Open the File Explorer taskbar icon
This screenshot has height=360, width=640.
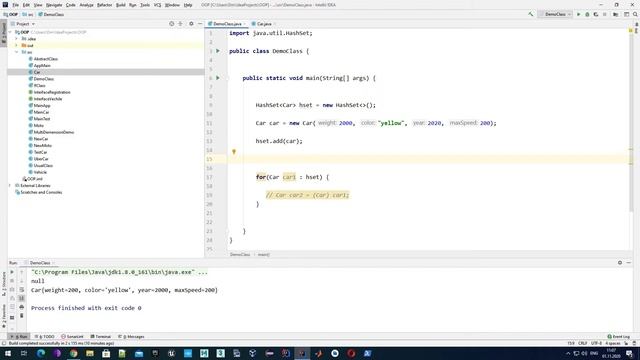[90, 353]
